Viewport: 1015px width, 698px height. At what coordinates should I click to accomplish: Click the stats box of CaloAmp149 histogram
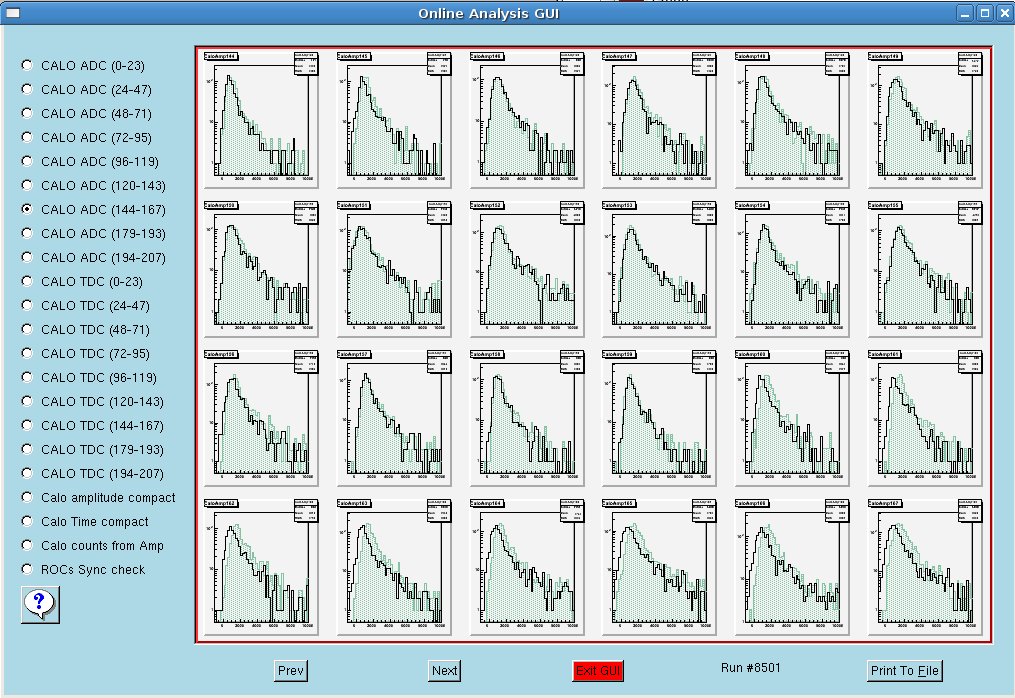click(x=970, y=63)
